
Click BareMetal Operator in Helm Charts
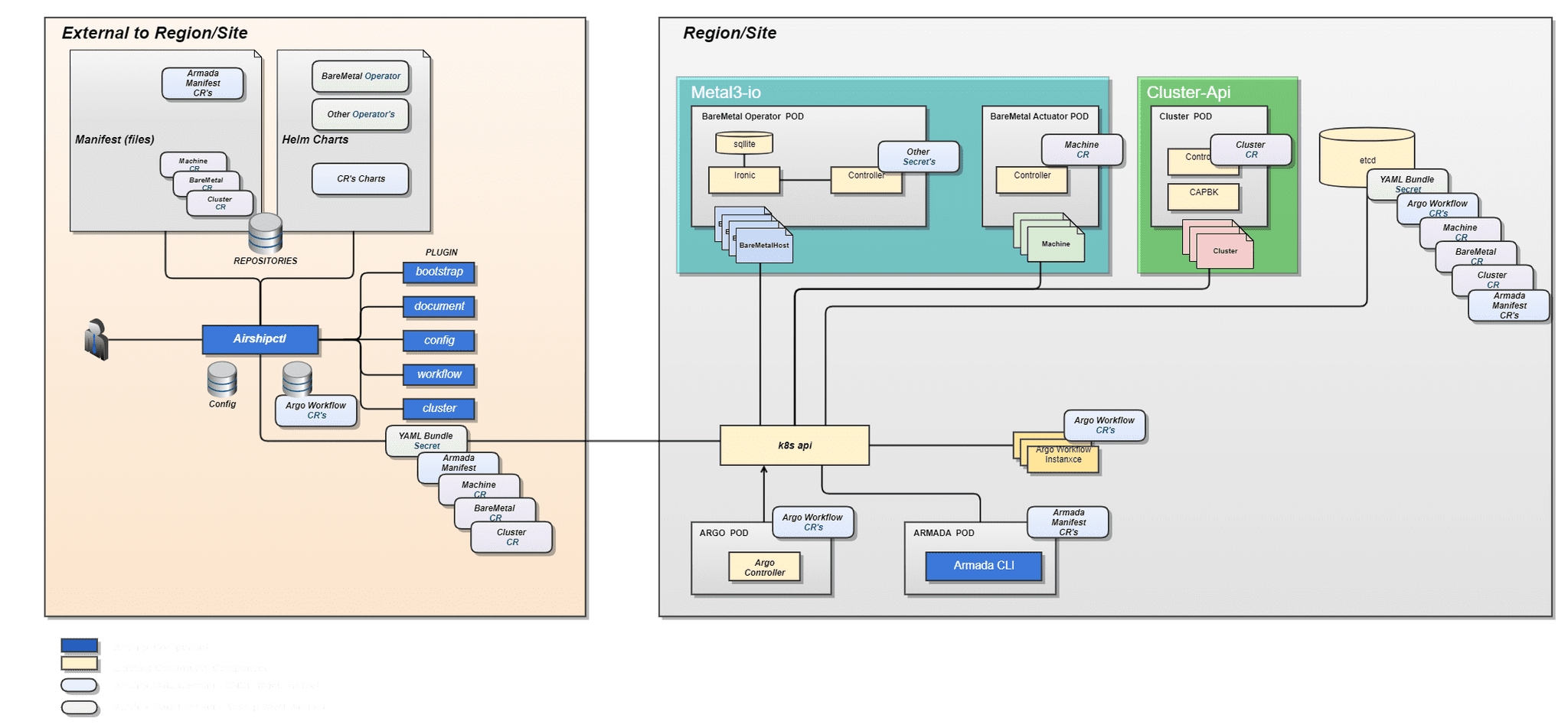361,76
